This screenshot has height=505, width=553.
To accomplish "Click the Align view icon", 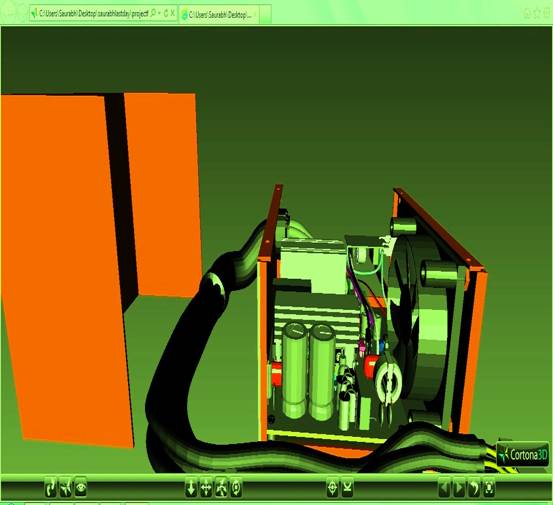I will coord(347,488).
